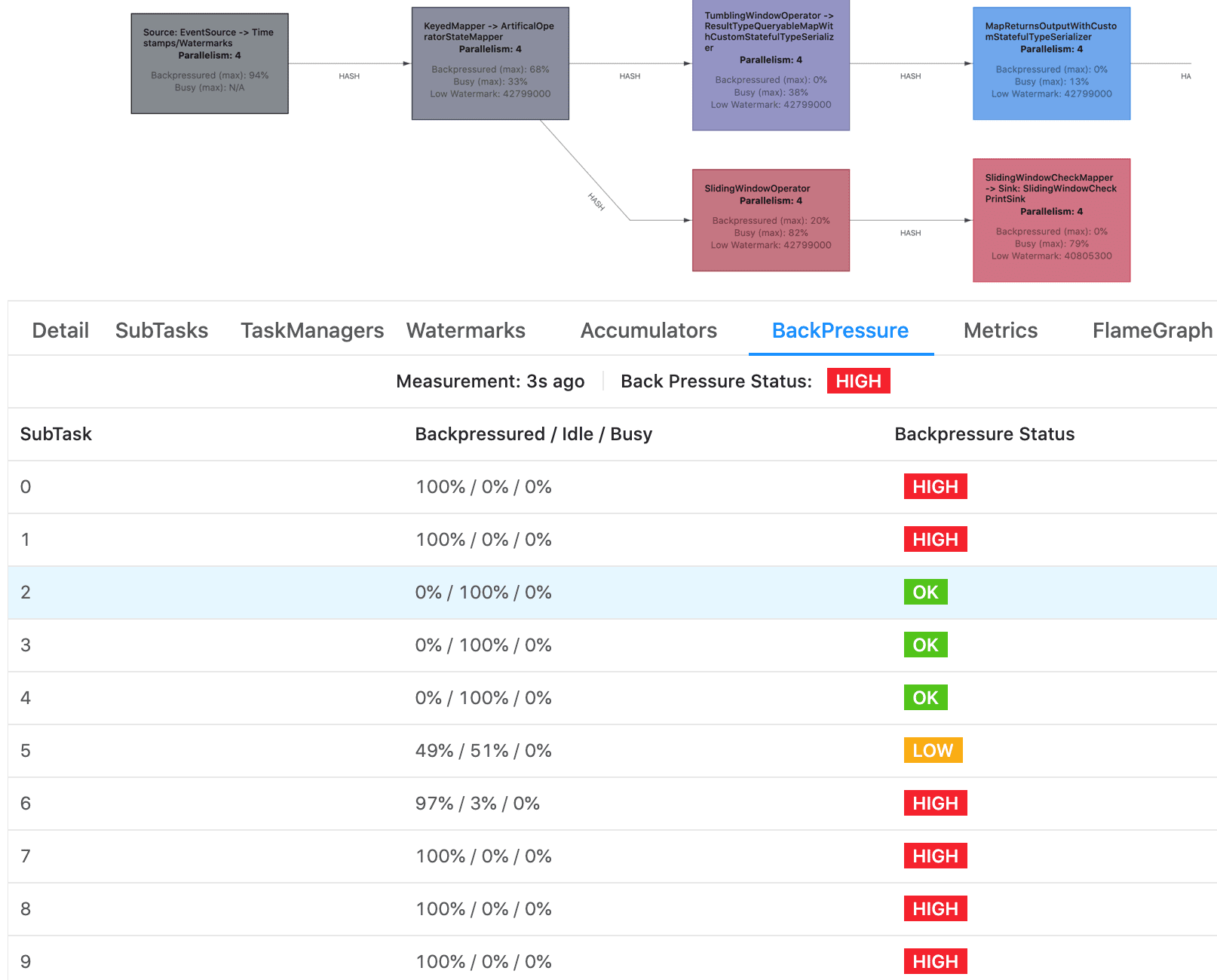The height and width of the screenshot is (980, 1217).
Task: Select the Source: EventSource node
Action: pos(210,63)
